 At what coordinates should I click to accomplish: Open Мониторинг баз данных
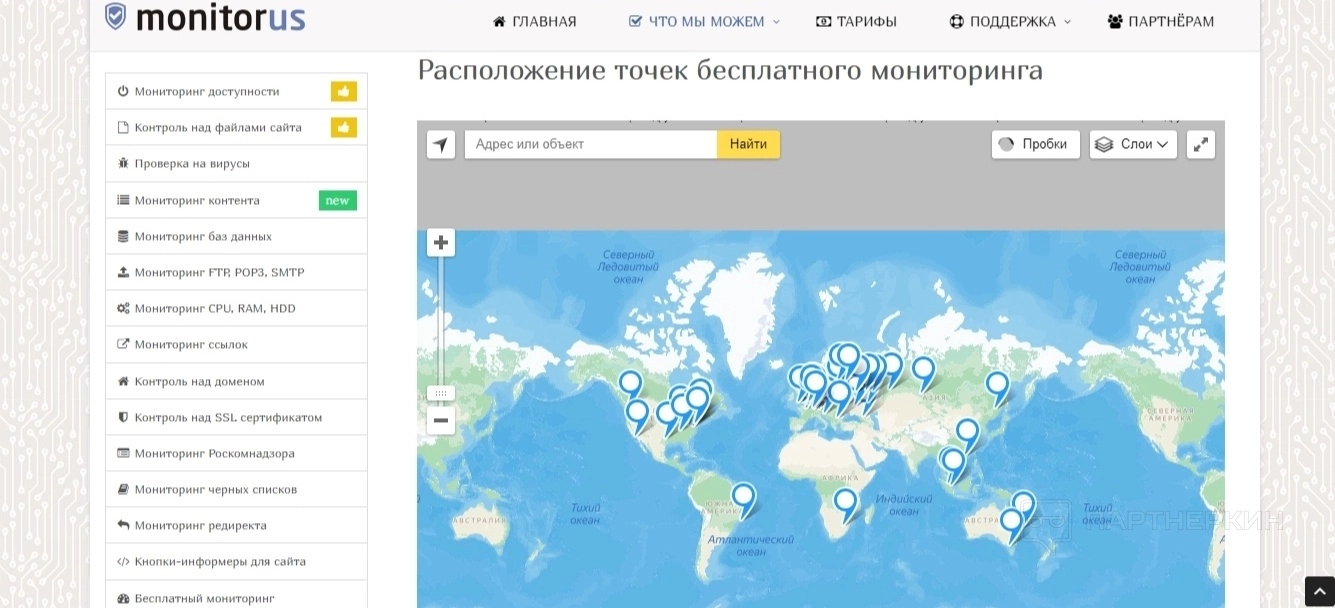[236, 236]
